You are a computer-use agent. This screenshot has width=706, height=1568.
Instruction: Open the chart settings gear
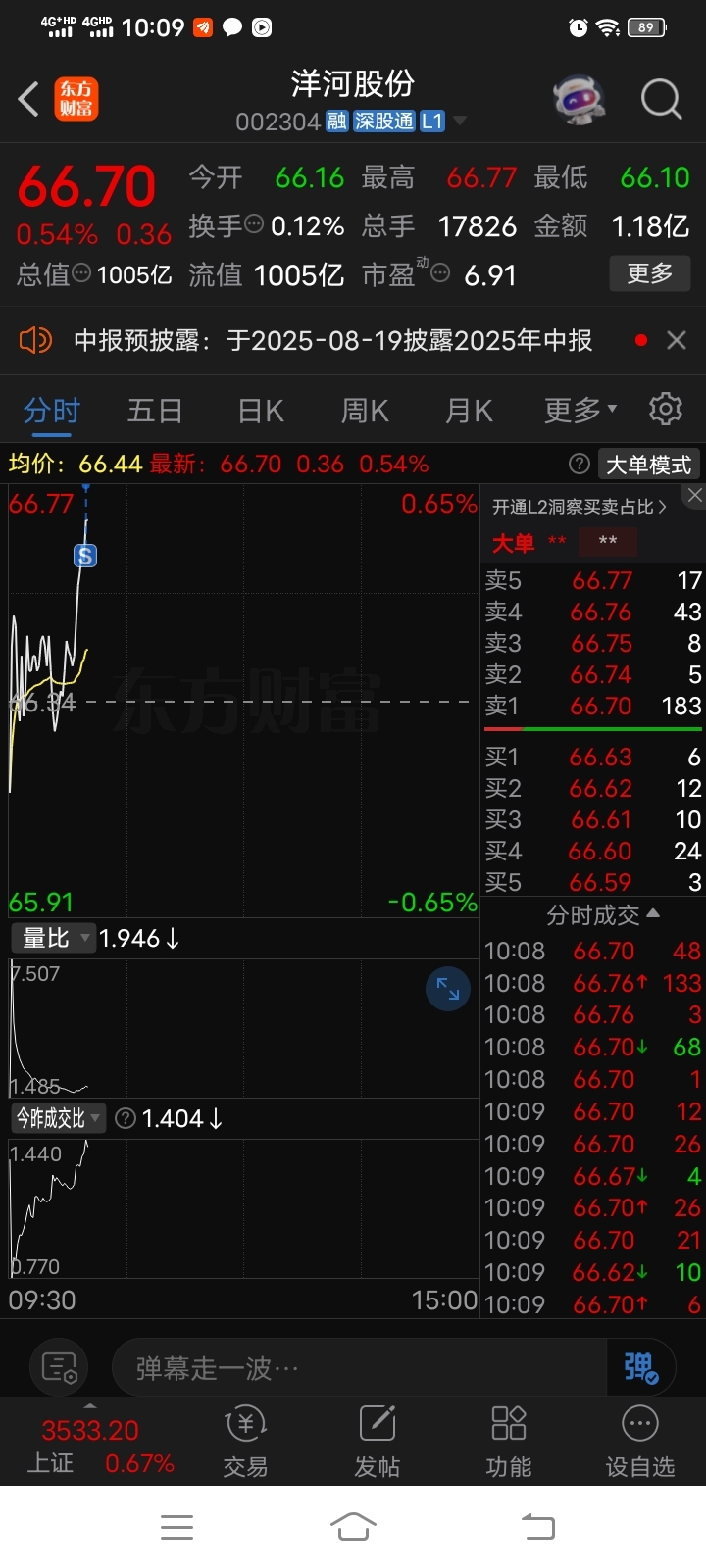(x=666, y=409)
